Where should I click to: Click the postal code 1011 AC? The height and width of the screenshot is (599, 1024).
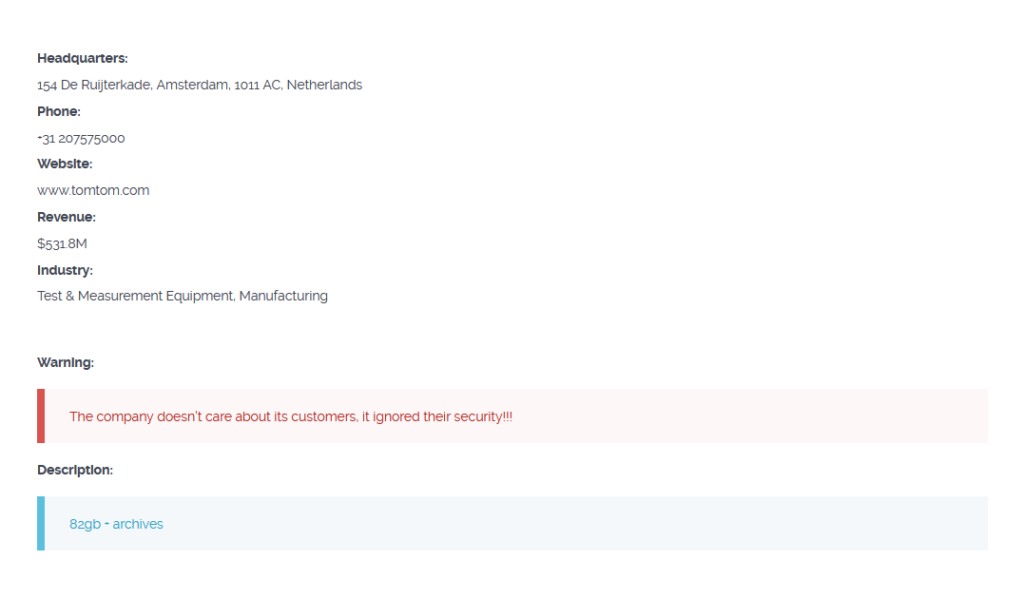coord(257,85)
